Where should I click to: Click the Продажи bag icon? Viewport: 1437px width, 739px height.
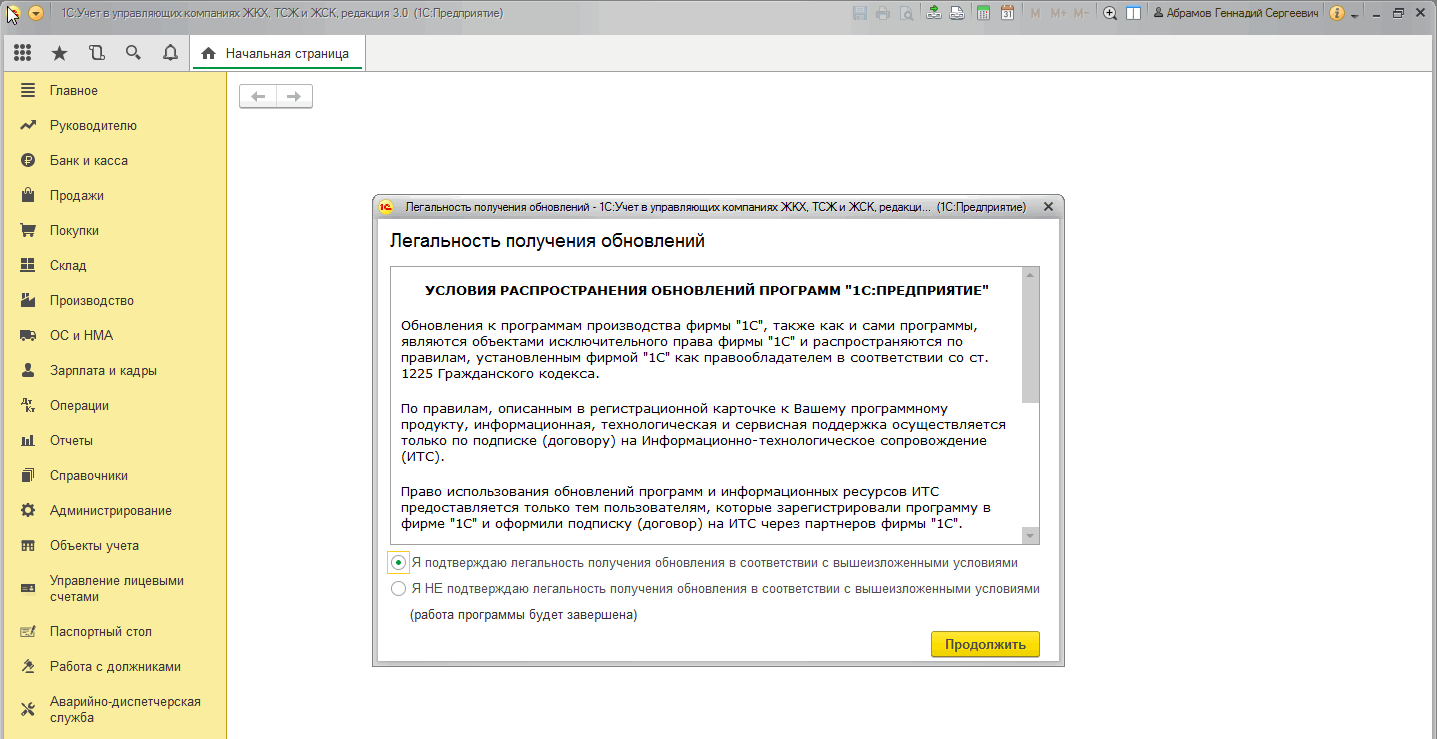[x=29, y=195]
